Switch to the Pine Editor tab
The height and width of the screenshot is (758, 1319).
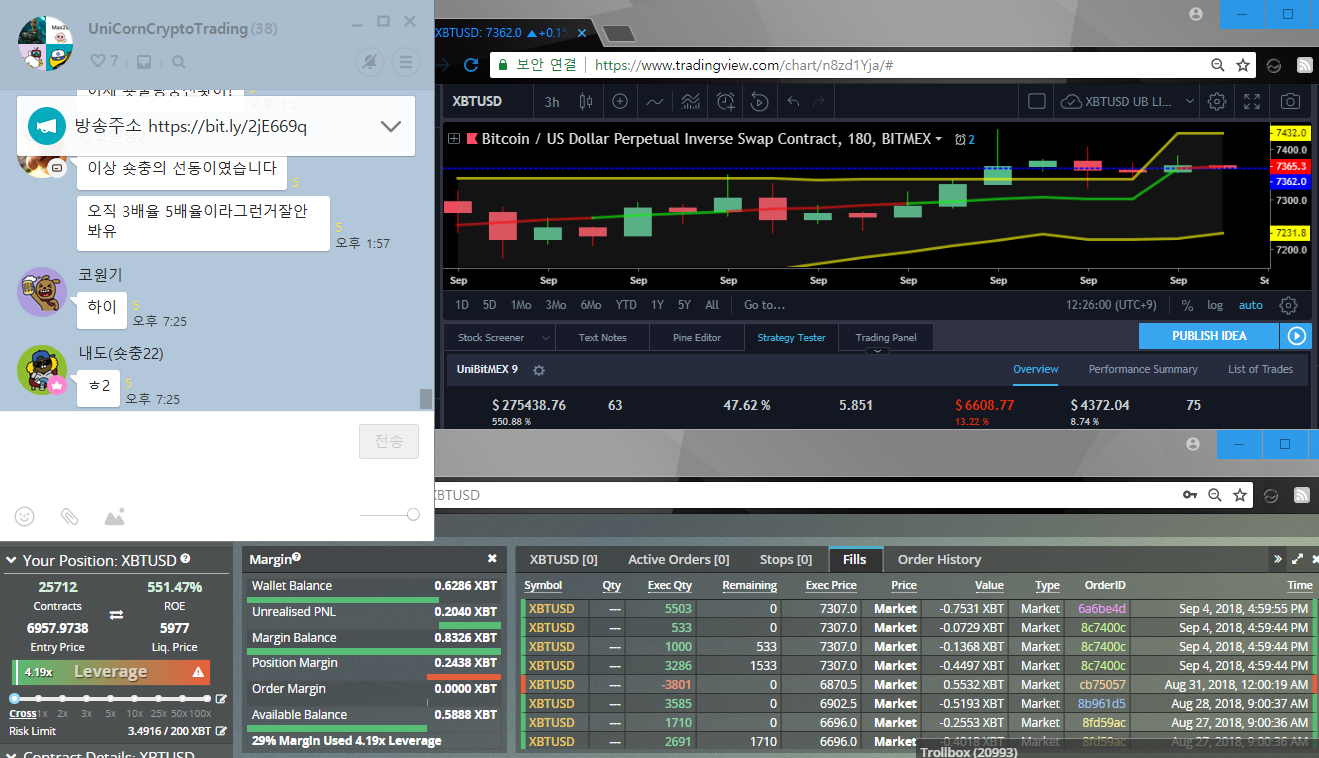point(697,337)
